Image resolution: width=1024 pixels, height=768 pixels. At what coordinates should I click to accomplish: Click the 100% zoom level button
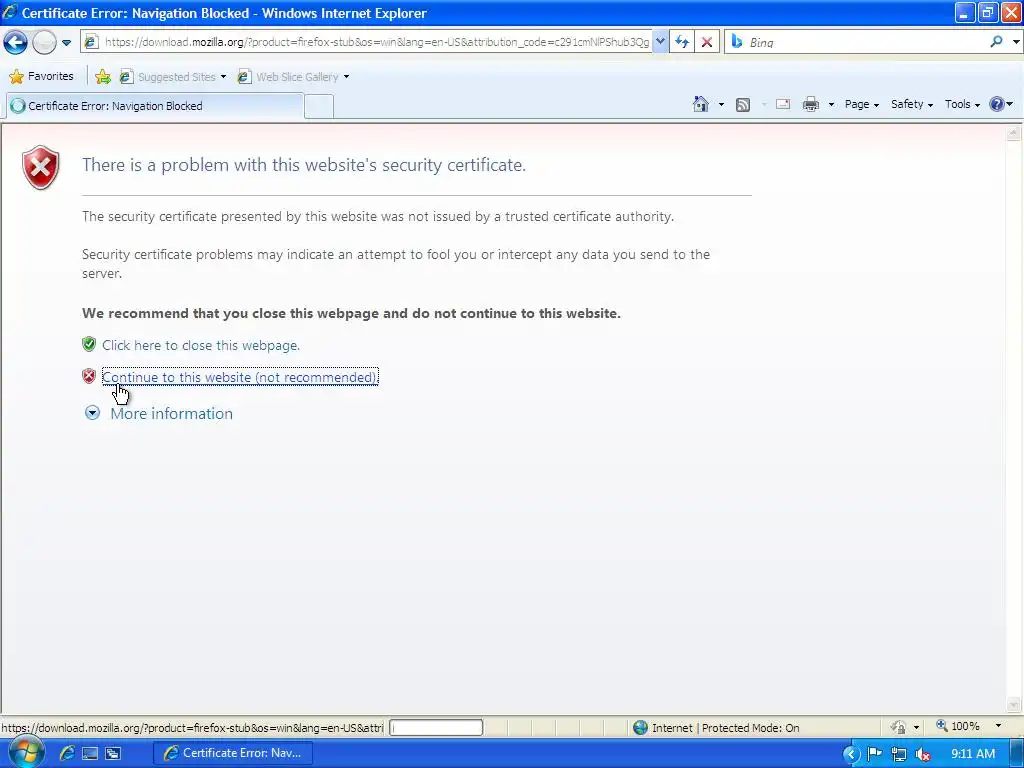pos(957,726)
